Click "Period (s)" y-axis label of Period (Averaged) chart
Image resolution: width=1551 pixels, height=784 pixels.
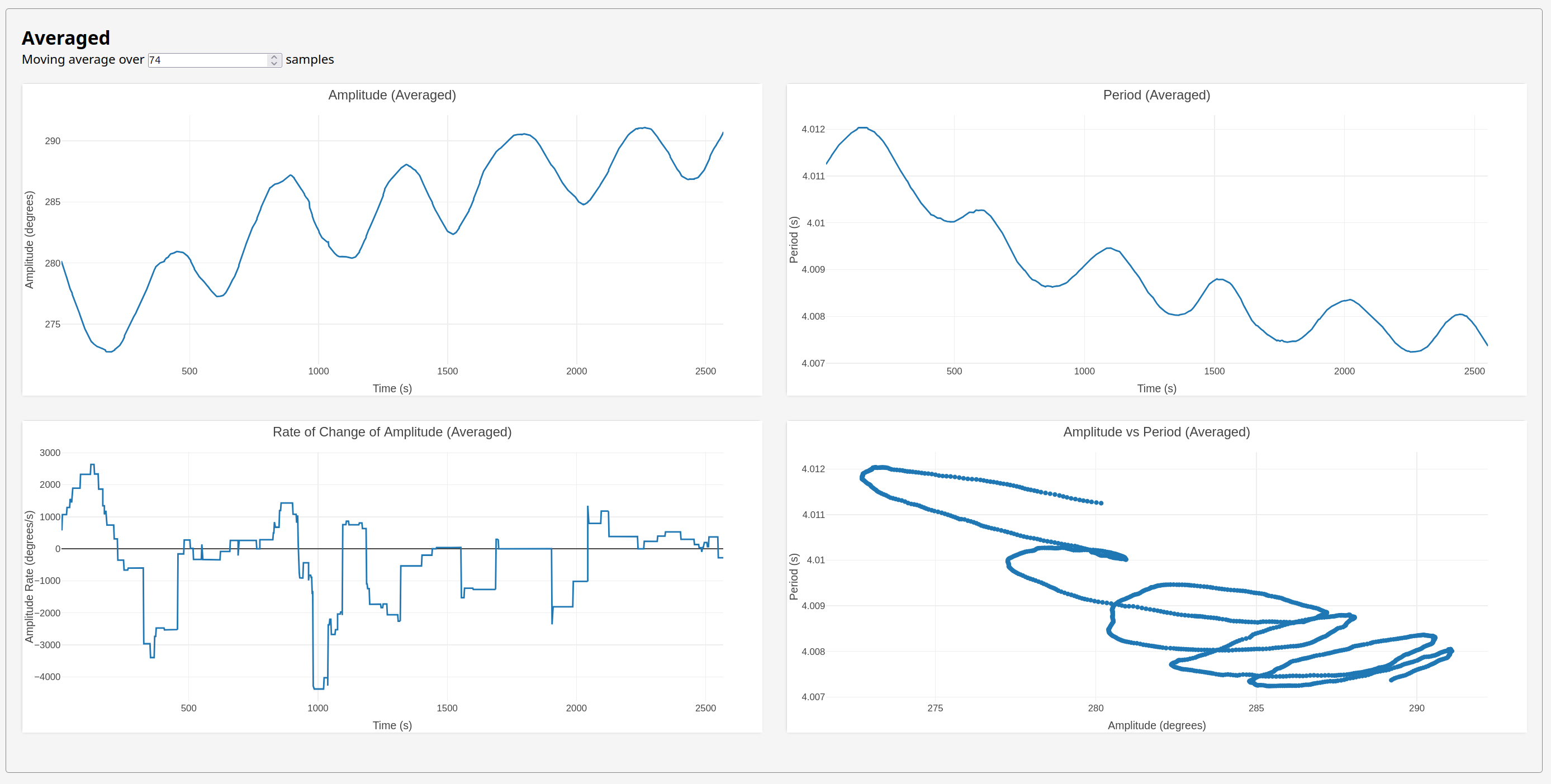794,240
